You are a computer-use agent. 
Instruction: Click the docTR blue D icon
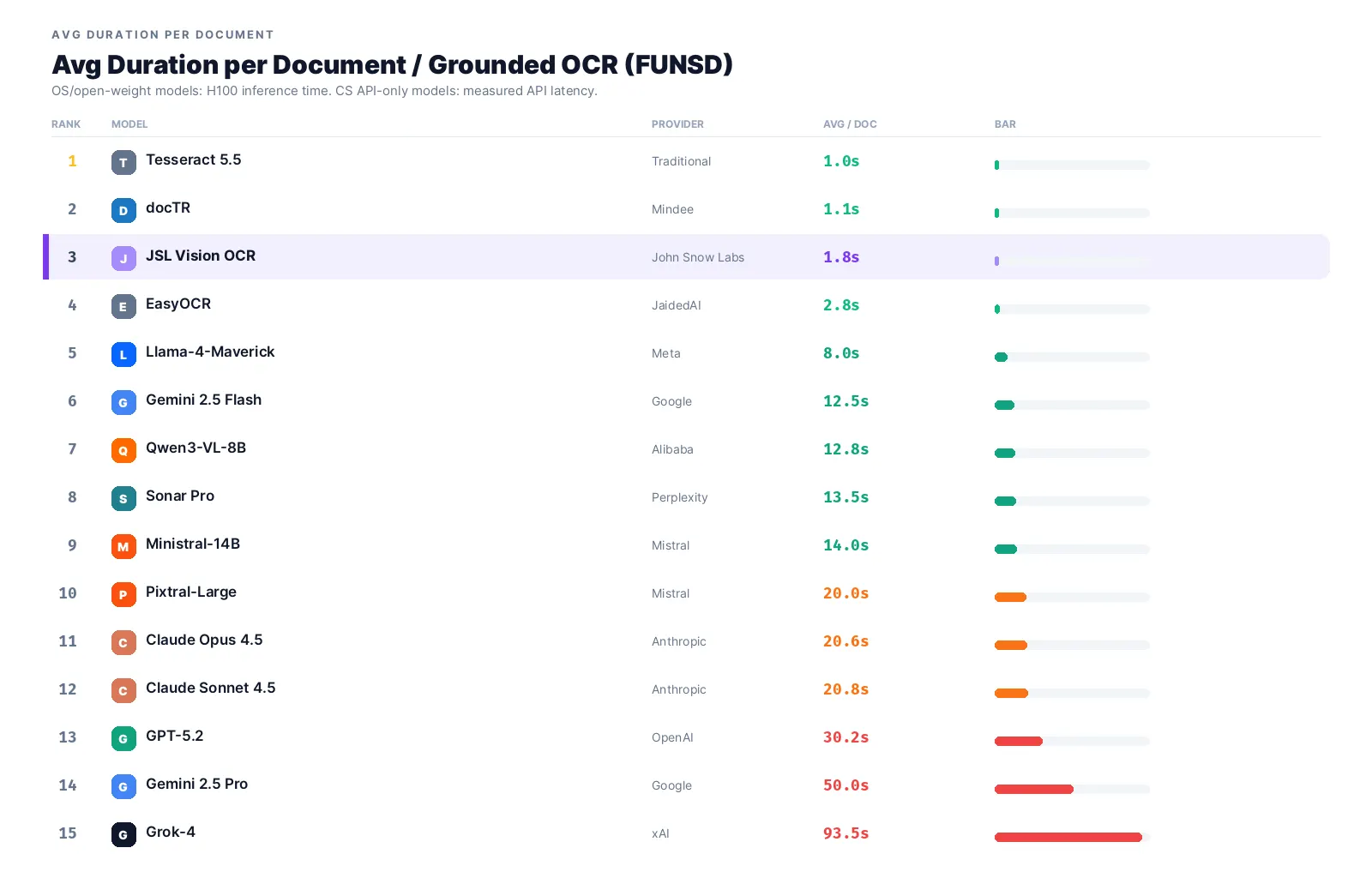click(123, 210)
